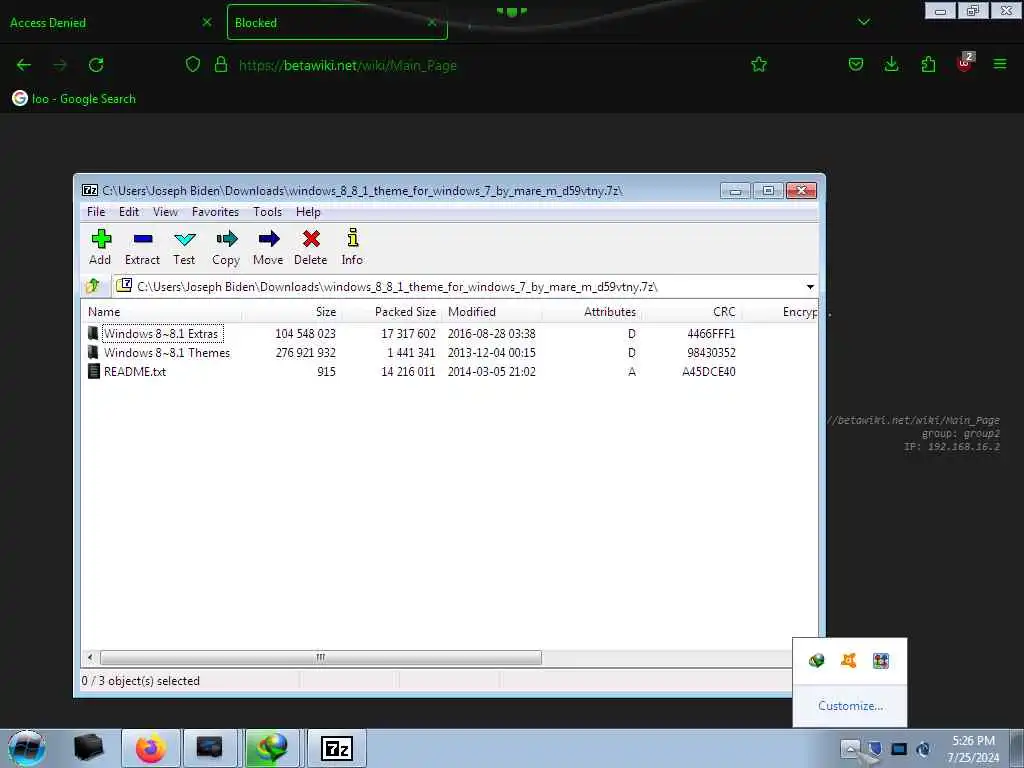Click the swirl tray icon beside the clock
Screen dimensions: 1024x768
click(923, 748)
